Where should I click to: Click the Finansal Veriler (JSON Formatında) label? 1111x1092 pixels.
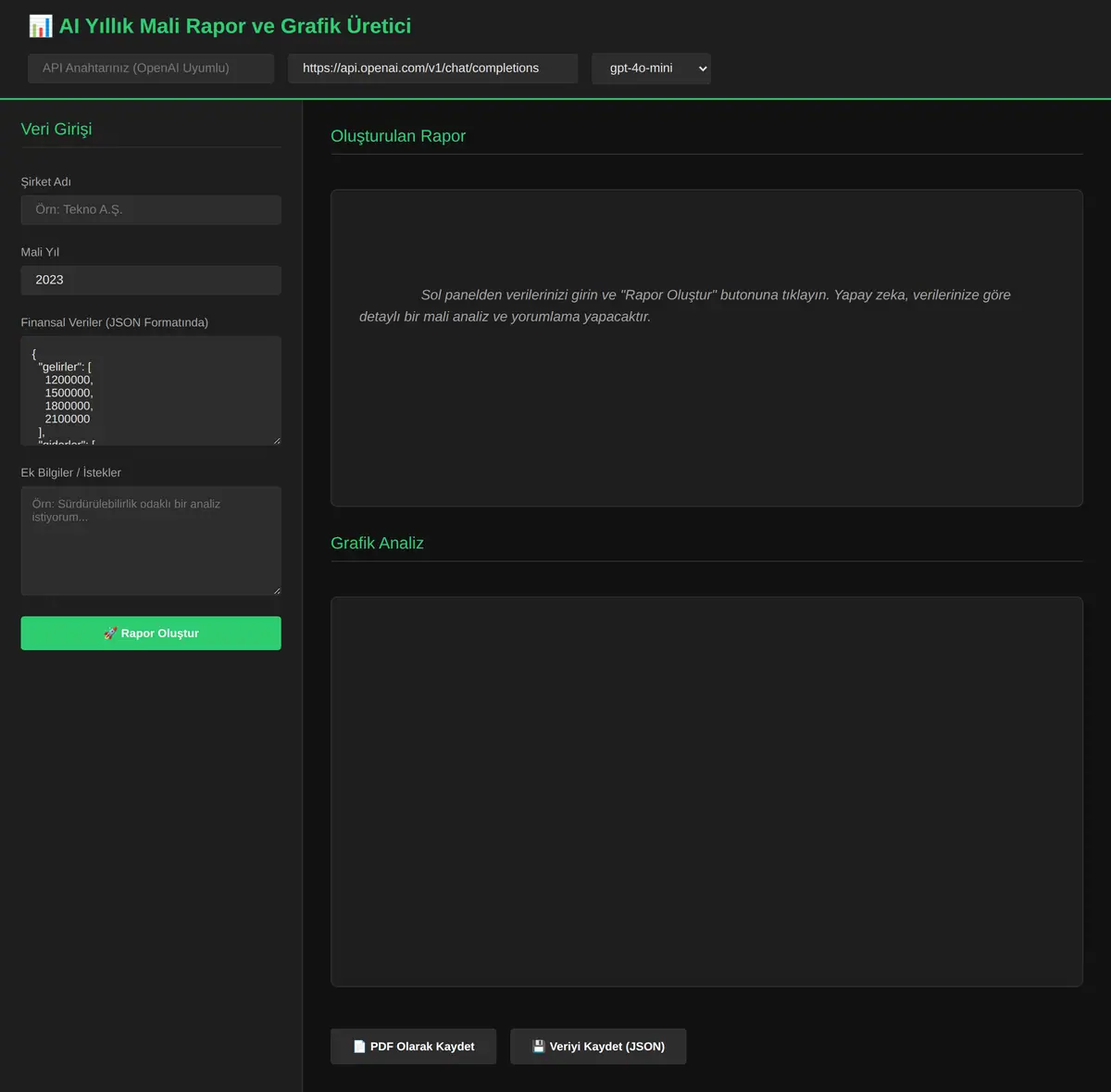pyautogui.click(x=115, y=322)
